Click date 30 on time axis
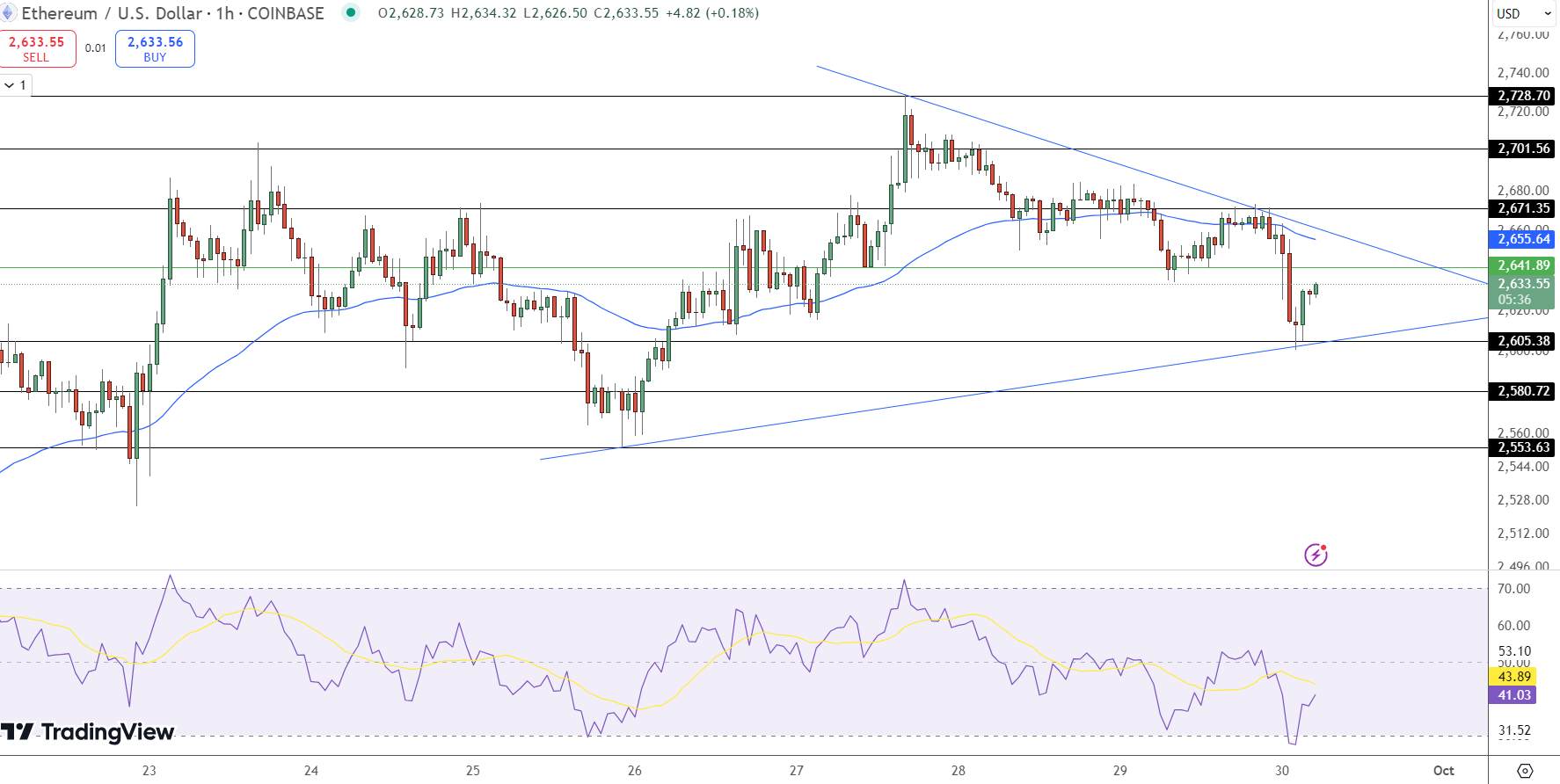Image resolution: width=1560 pixels, height=784 pixels. click(x=1282, y=771)
